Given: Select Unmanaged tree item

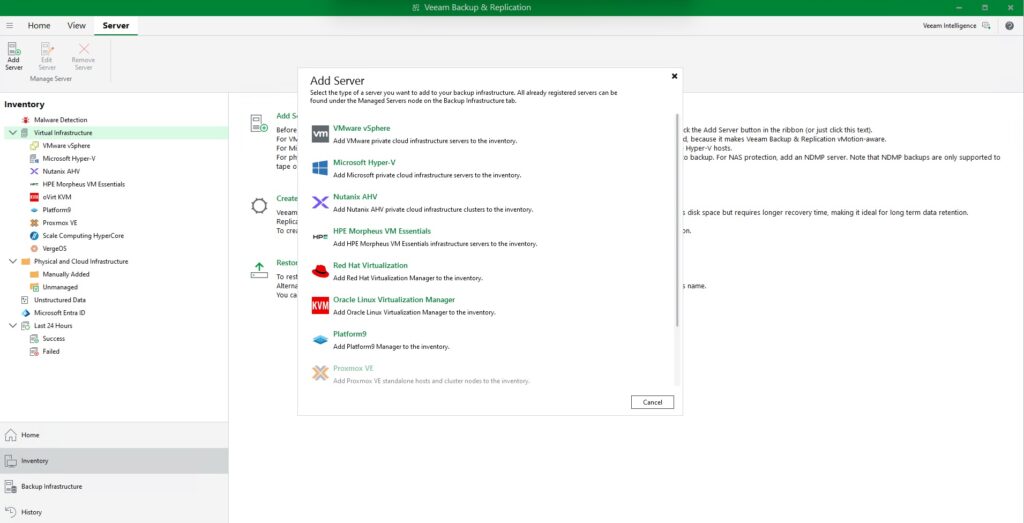Looking at the screenshot, I should click(x=60, y=287).
